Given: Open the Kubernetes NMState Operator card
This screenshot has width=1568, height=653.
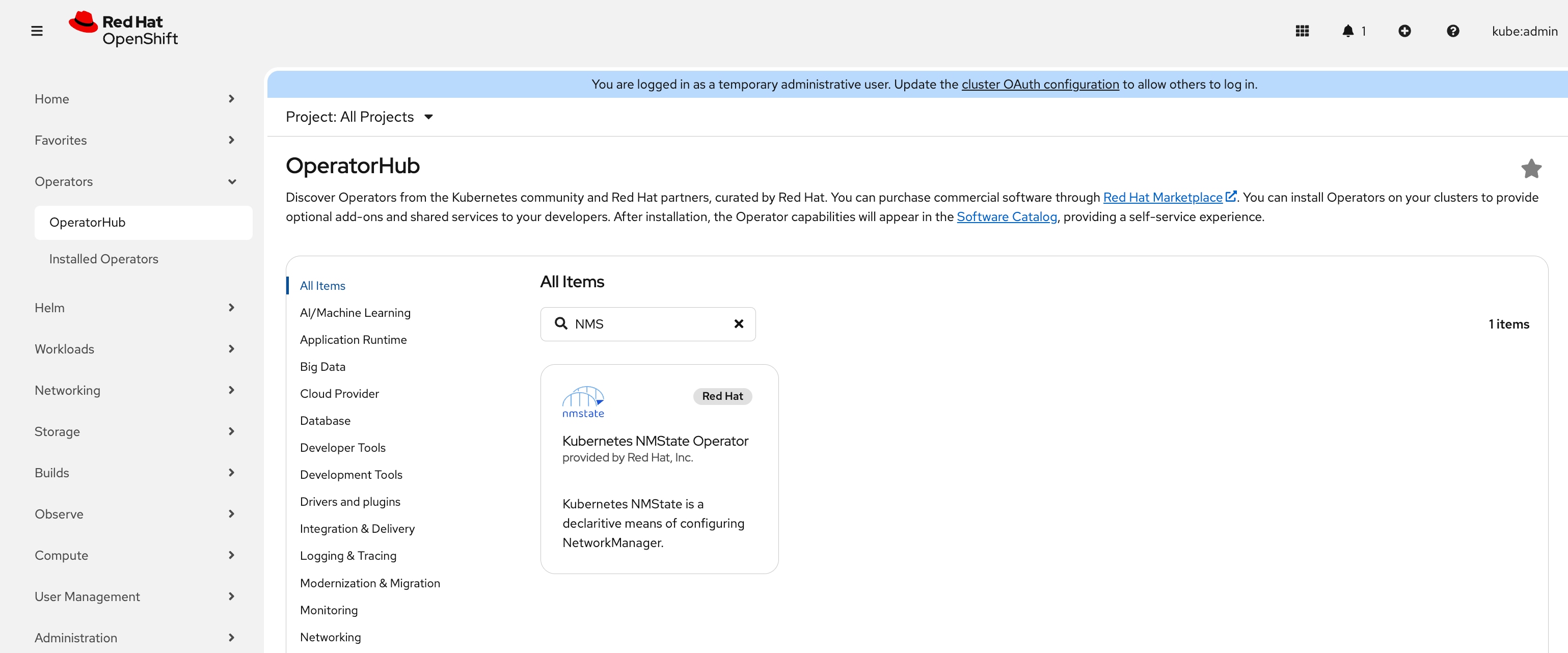Looking at the screenshot, I should tap(659, 469).
